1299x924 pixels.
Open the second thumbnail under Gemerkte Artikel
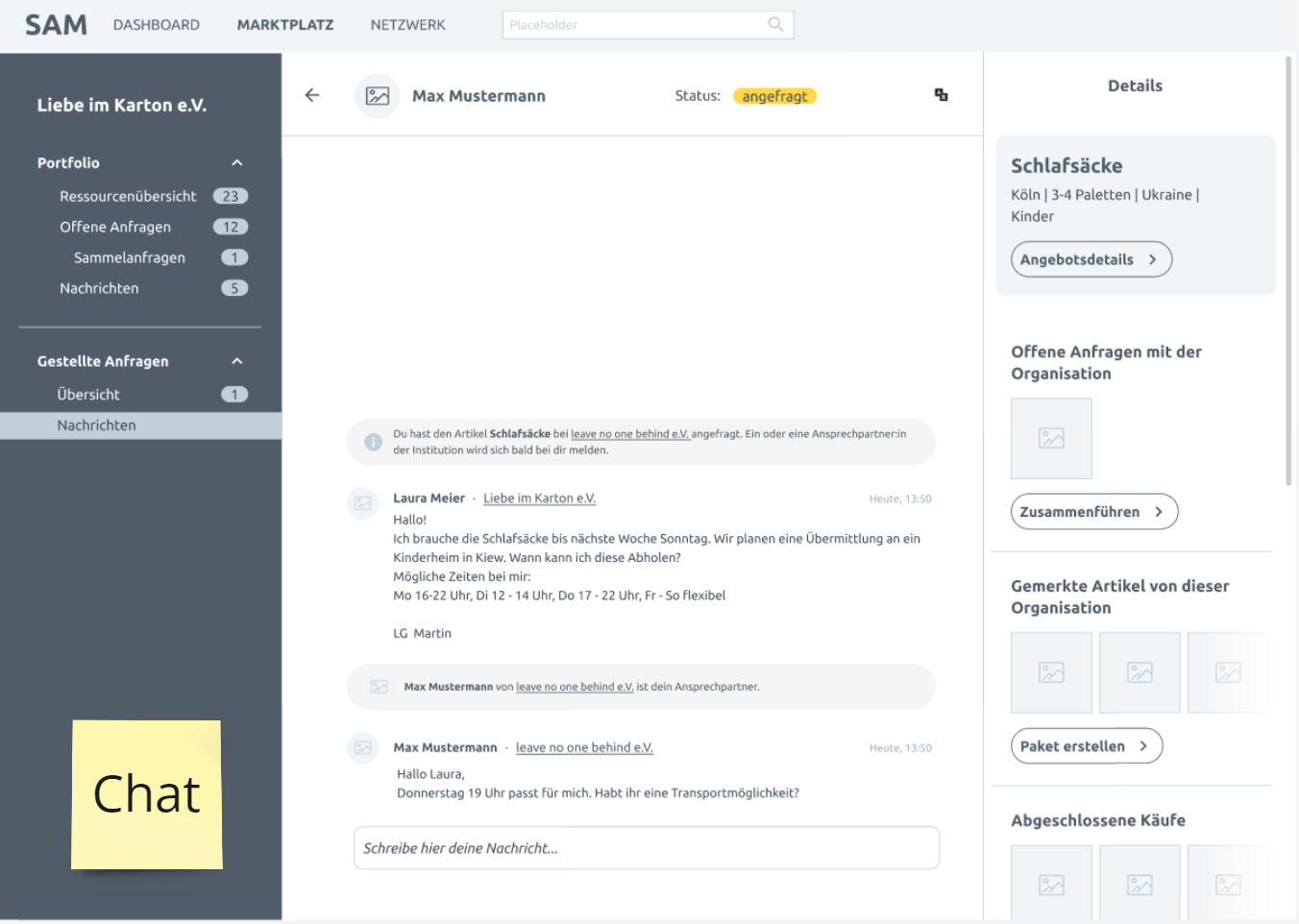pos(1140,672)
